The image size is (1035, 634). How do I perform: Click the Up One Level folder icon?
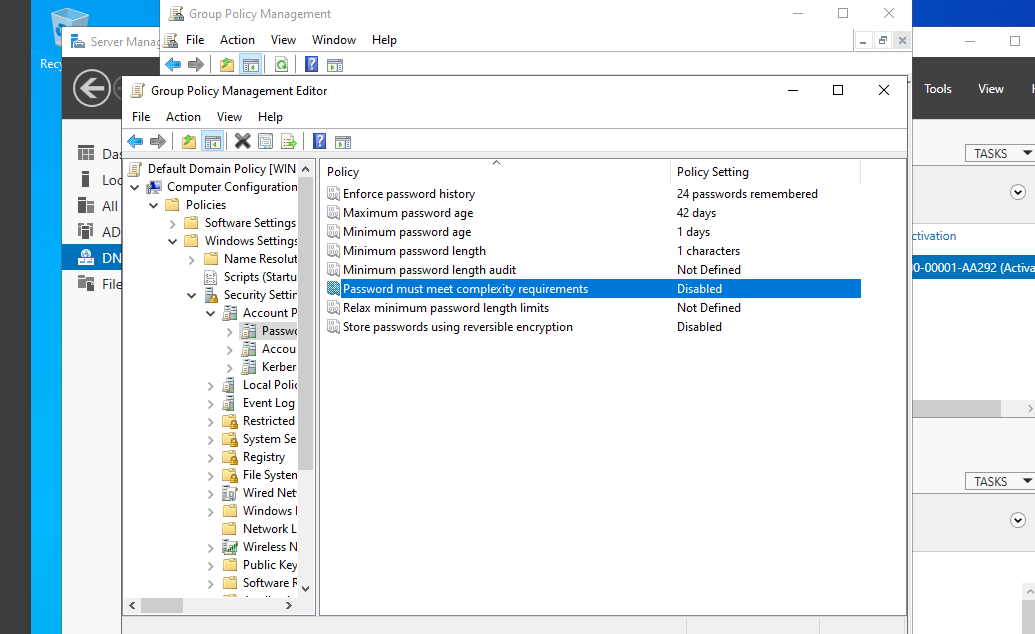(189, 141)
